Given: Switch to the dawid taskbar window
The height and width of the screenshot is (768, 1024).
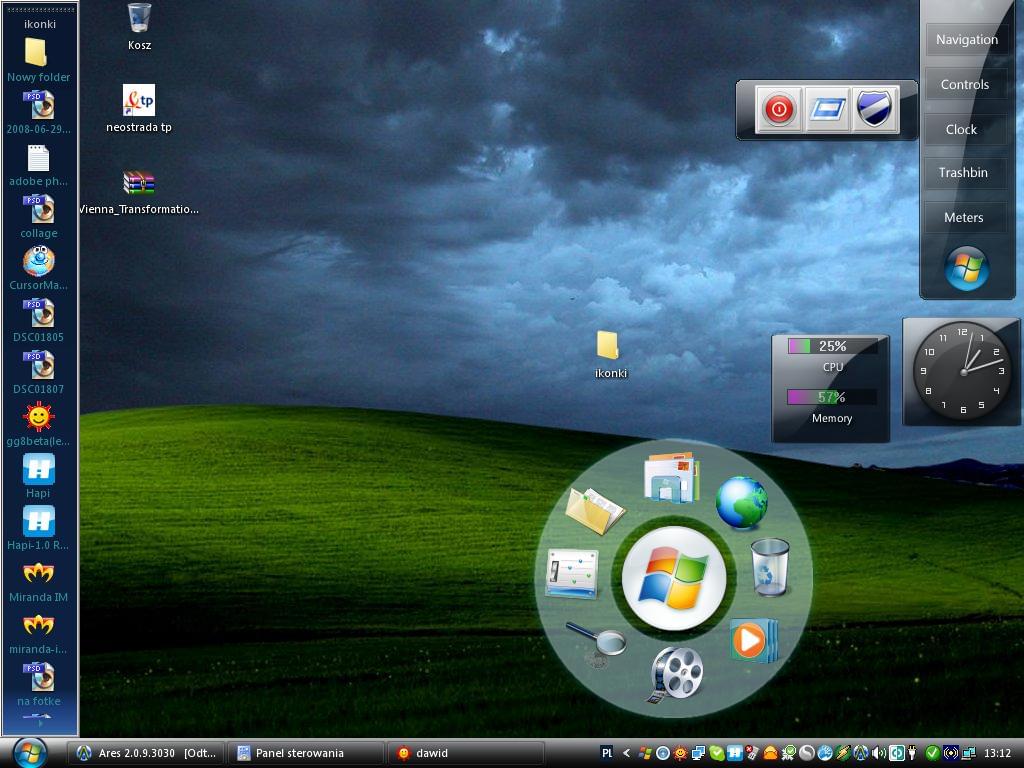Looking at the screenshot, I should click(466, 753).
